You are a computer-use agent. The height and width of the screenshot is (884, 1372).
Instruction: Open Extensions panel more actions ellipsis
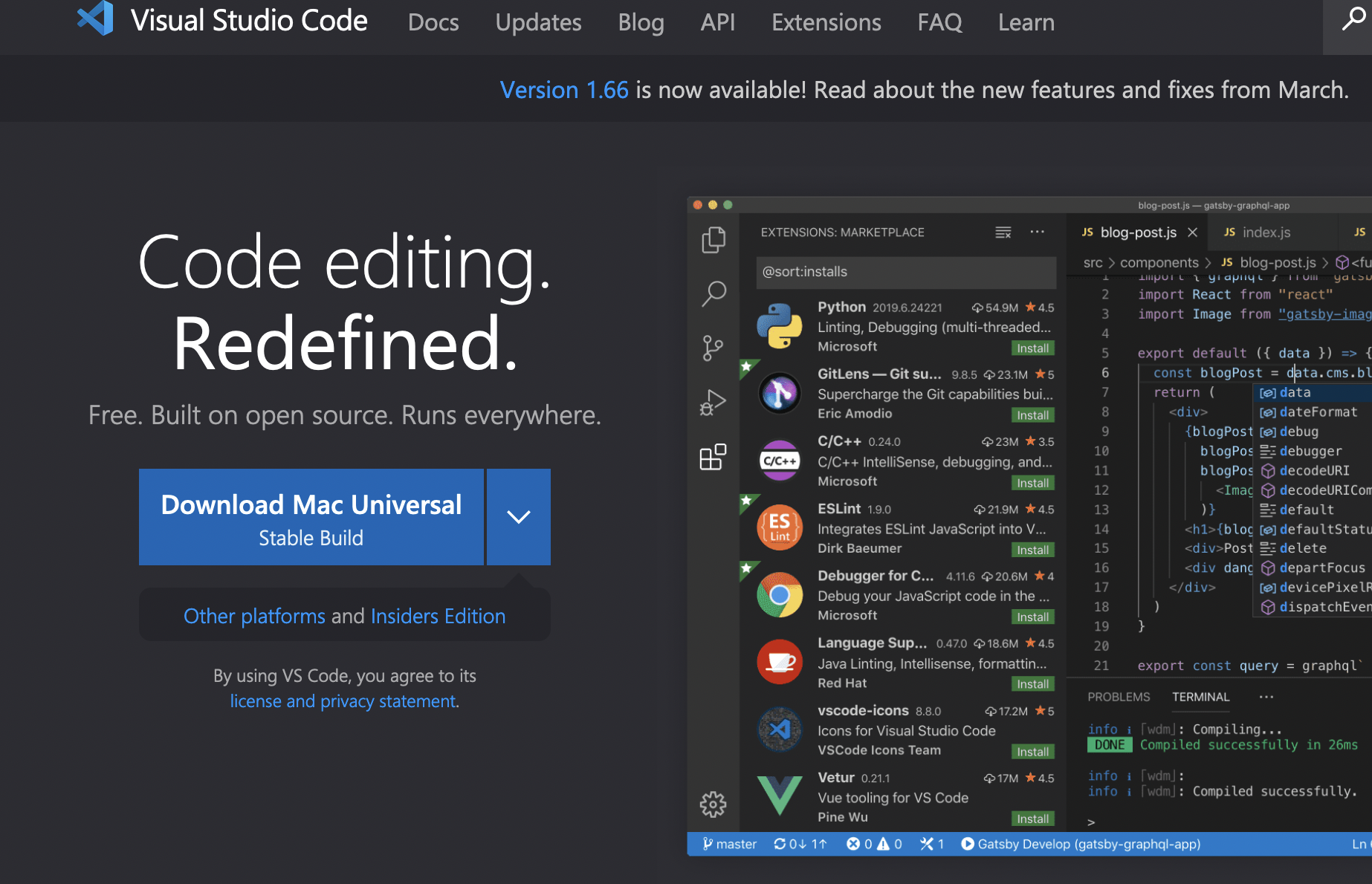1038,232
